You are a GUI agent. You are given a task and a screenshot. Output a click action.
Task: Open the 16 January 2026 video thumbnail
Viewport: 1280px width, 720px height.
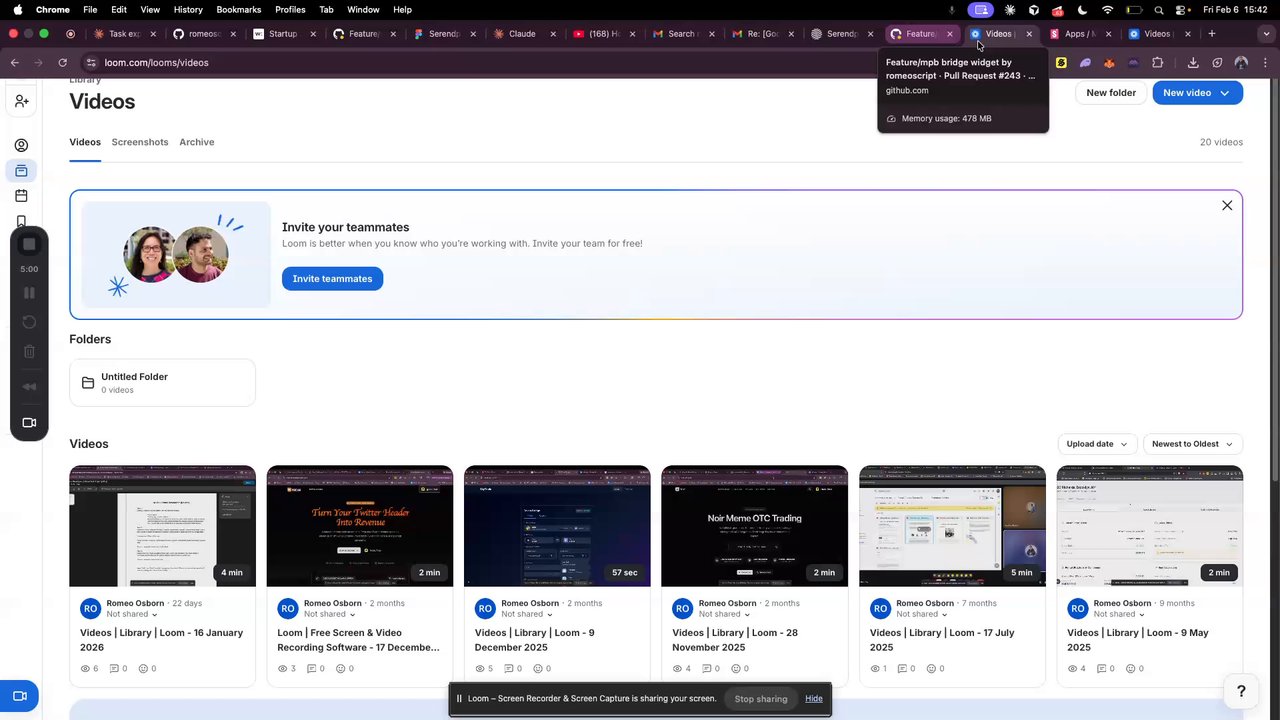point(162,526)
